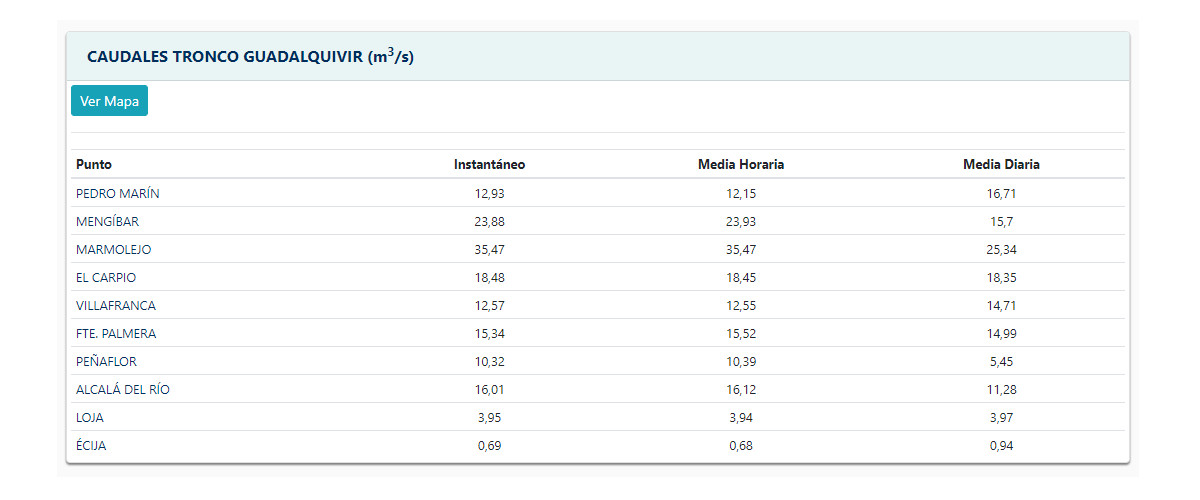Click the Media Diaria column header
This screenshot has height=500, width=1200.
[x=1001, y=164]
